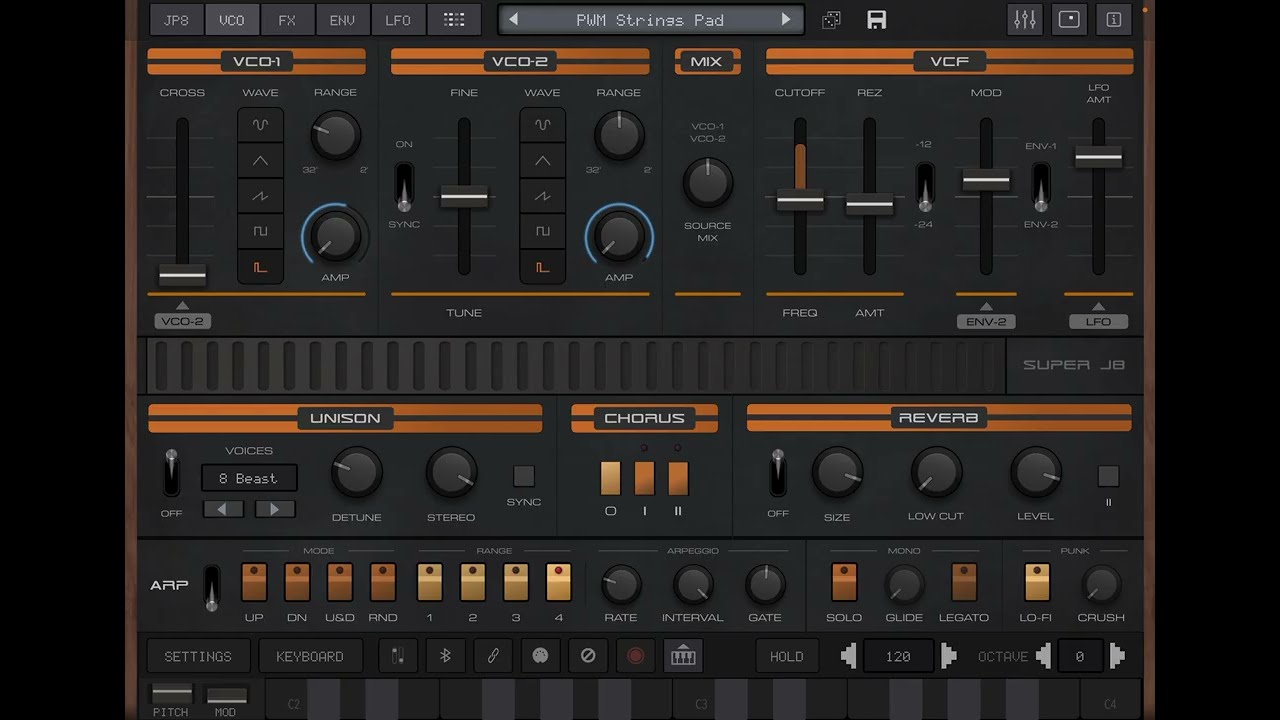Click the LFO AMT slider handle
The image size is (1280, 720).
1098,157
